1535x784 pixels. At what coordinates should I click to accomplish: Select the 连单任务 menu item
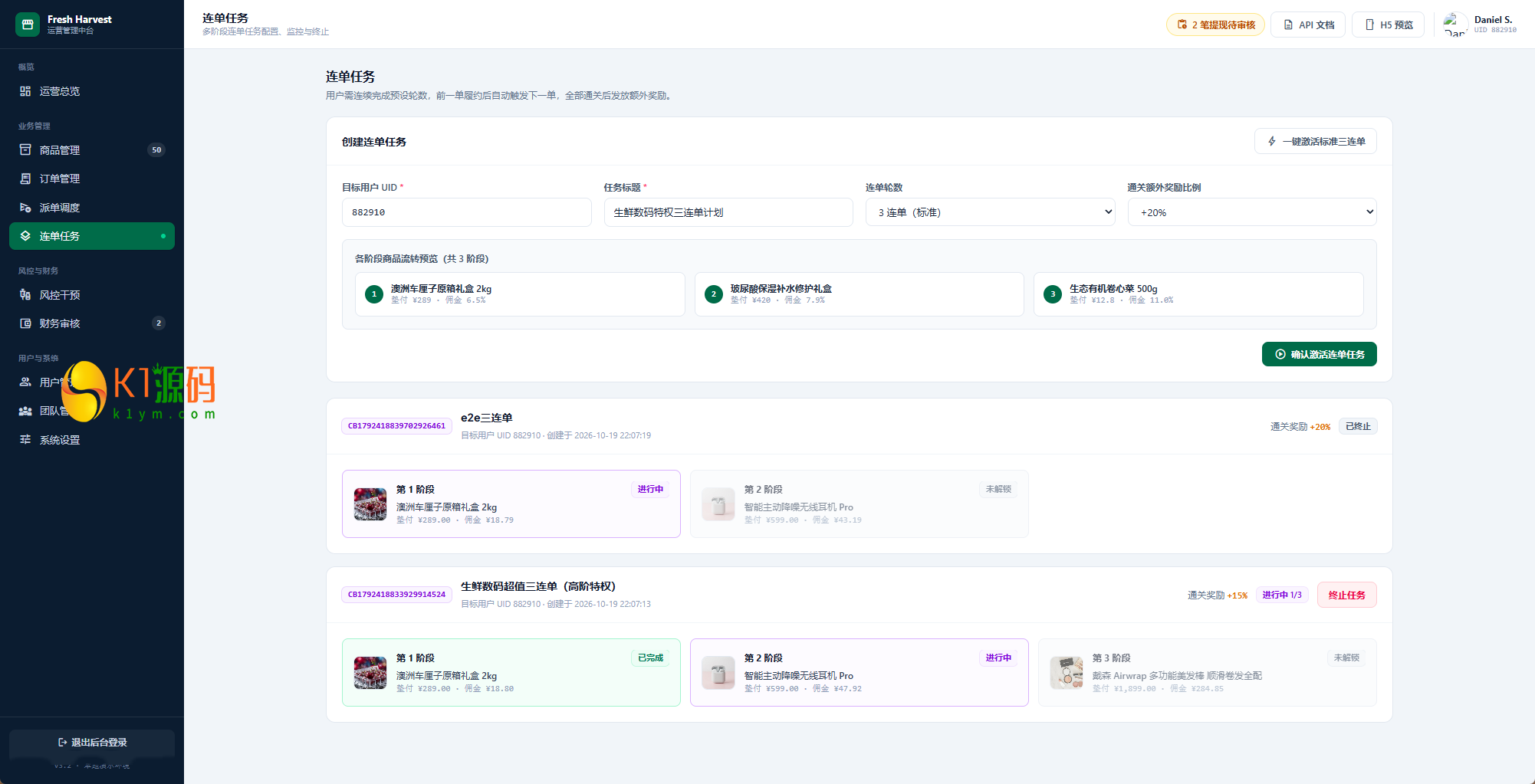click(x=92, y=236)
